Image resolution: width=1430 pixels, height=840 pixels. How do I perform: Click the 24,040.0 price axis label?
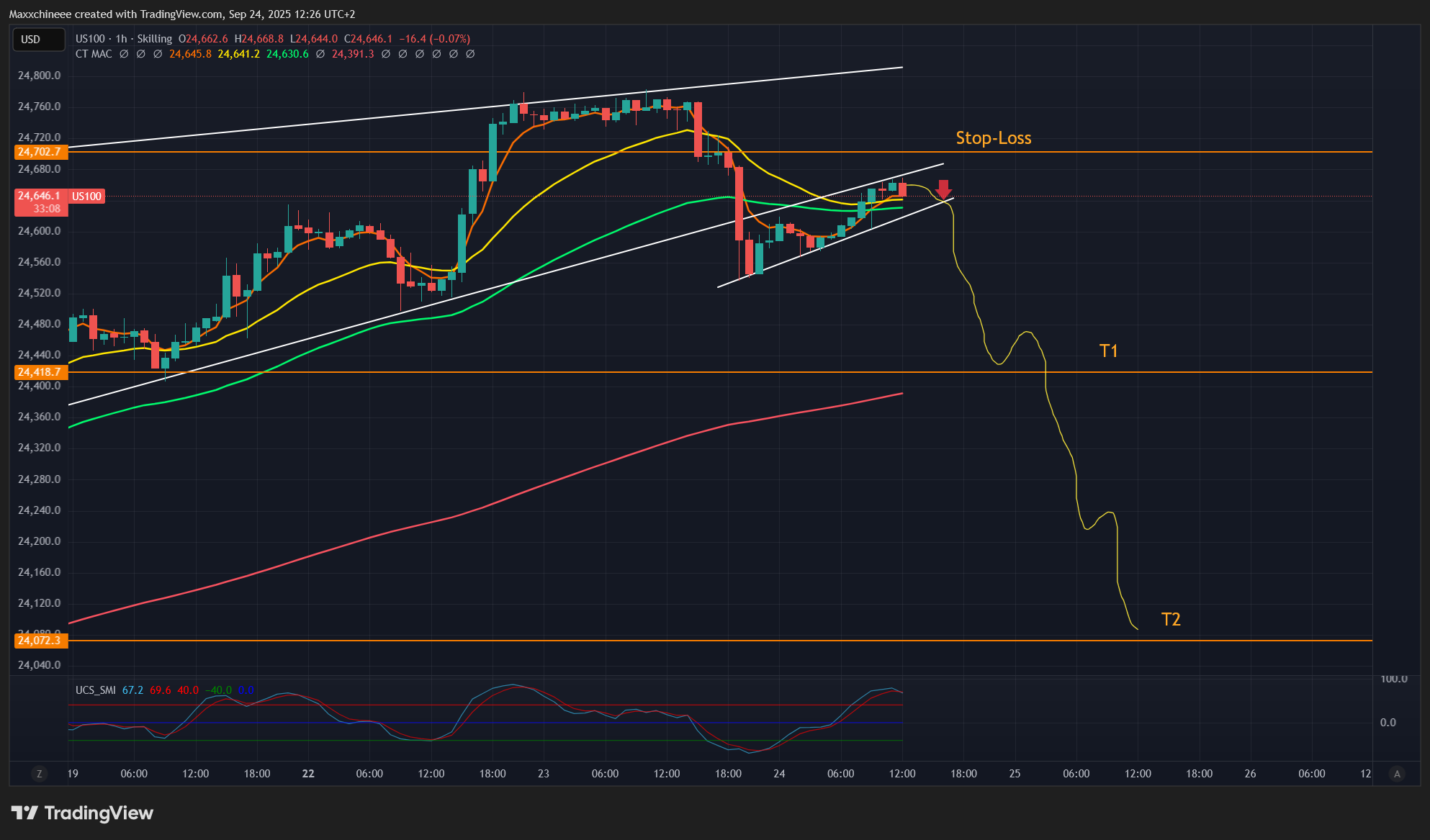pos(40,665)
